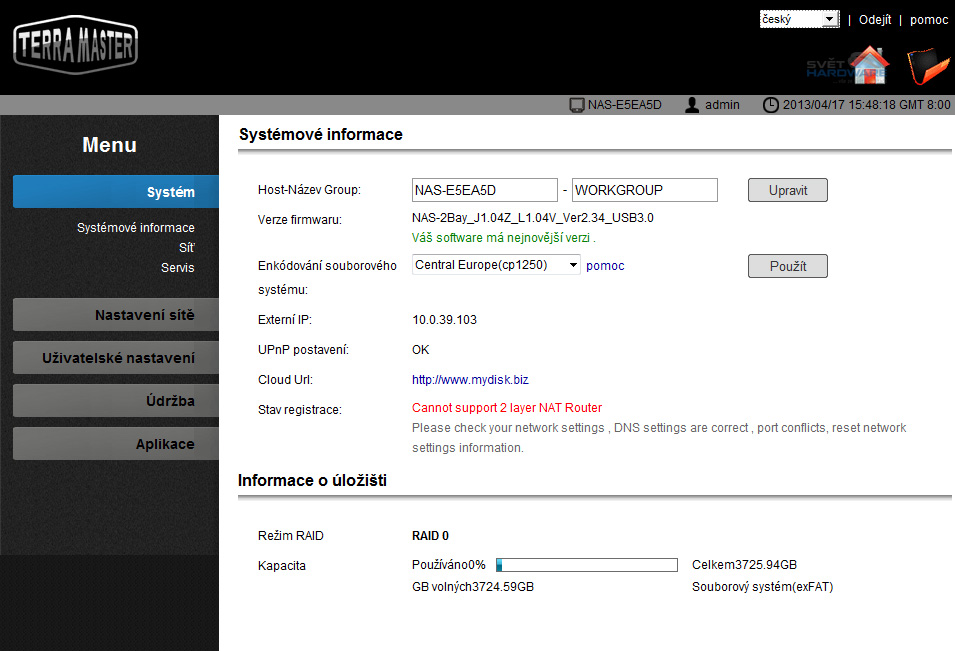Click the clock icon in status bar
The height and width of the screenshot is (651, 955).
[x=770, y=105]
